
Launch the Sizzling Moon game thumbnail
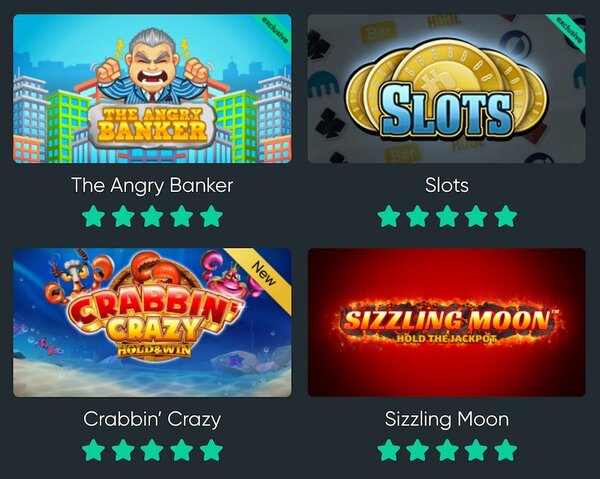447,323
